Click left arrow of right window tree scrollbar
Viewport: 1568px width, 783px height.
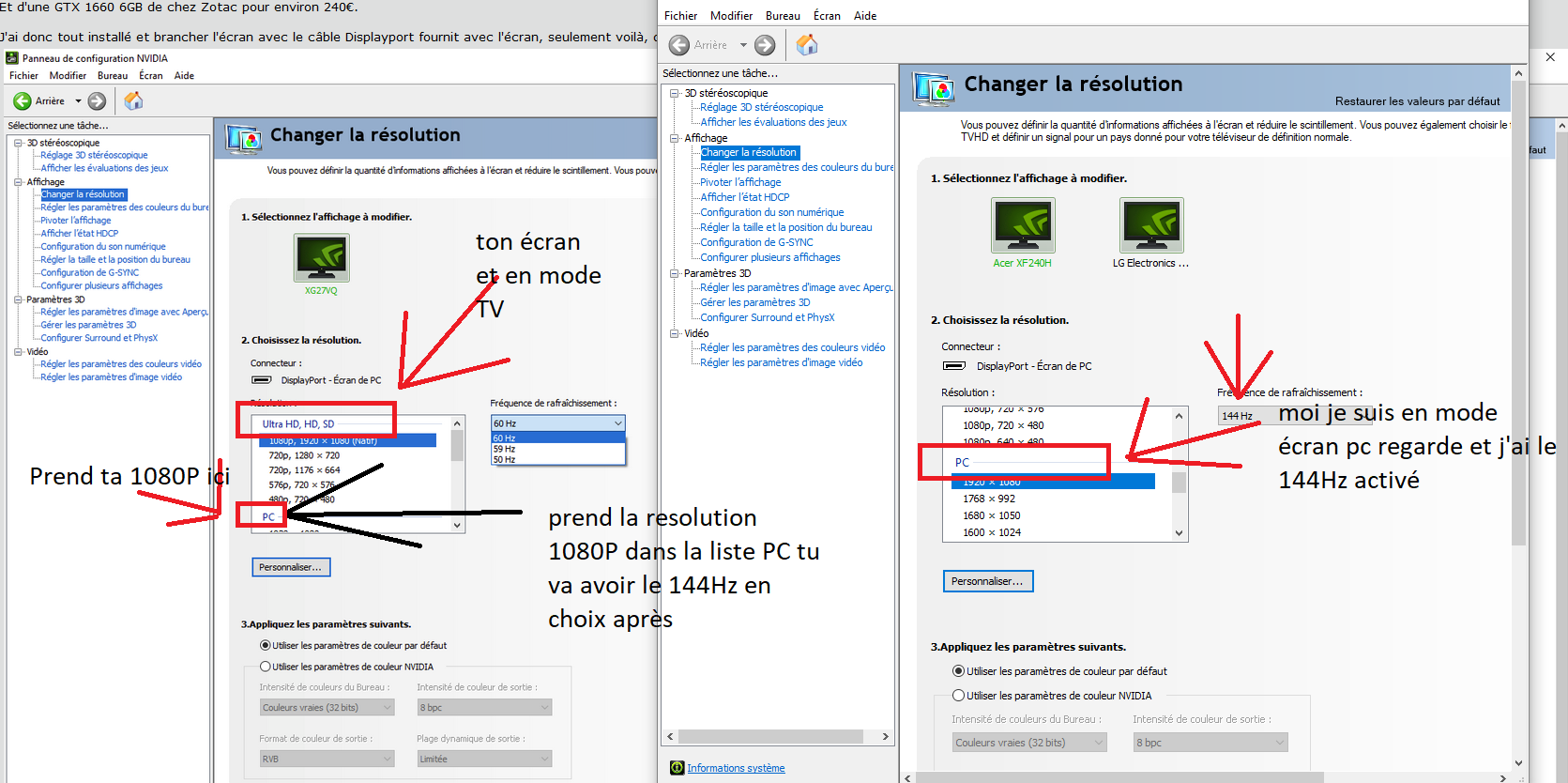(669, 737)
